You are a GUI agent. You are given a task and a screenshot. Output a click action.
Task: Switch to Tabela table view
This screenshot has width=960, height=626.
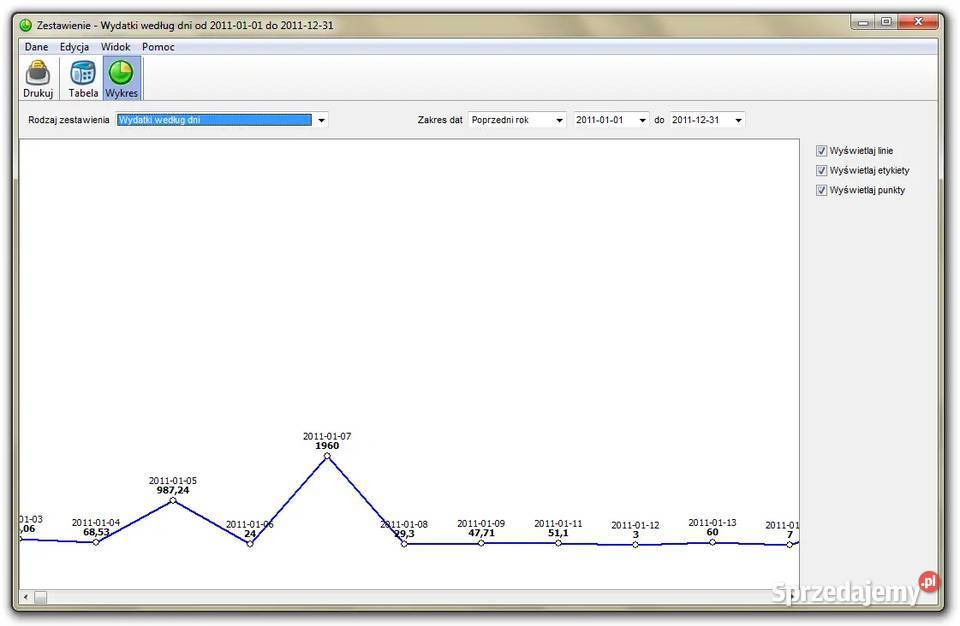(x=83, y=73)
